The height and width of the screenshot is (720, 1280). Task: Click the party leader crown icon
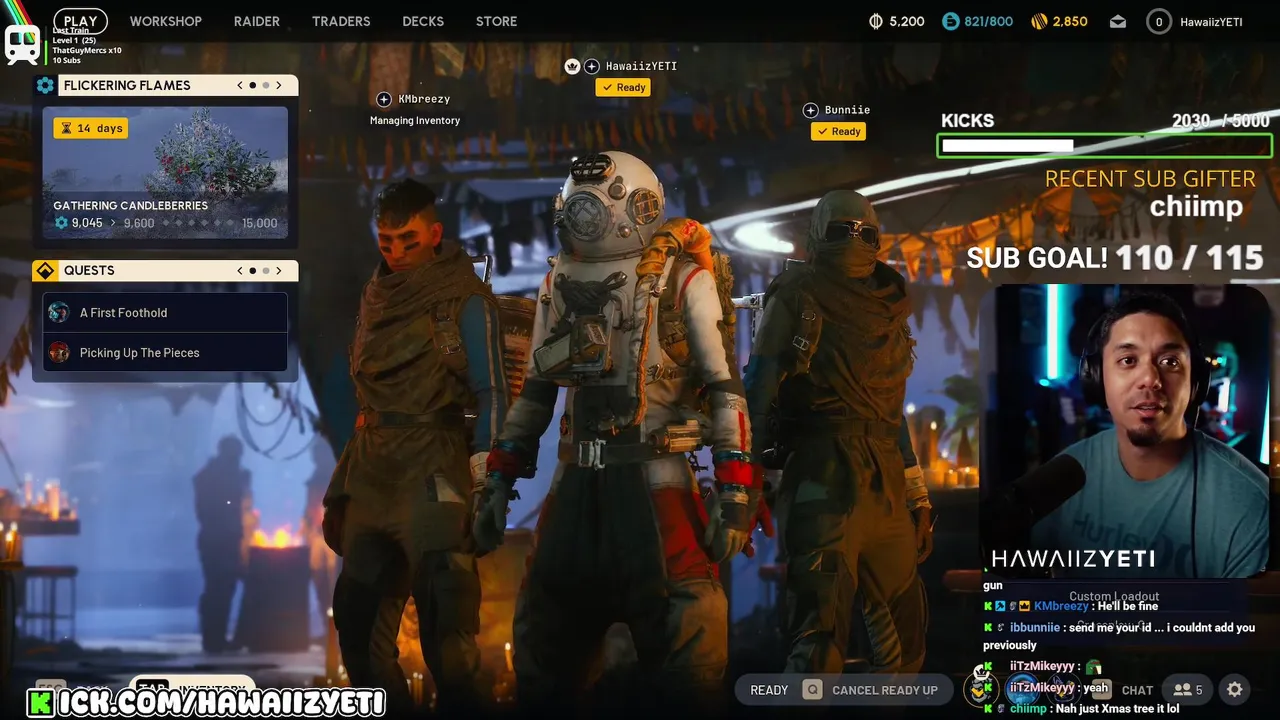pos(572,66)
